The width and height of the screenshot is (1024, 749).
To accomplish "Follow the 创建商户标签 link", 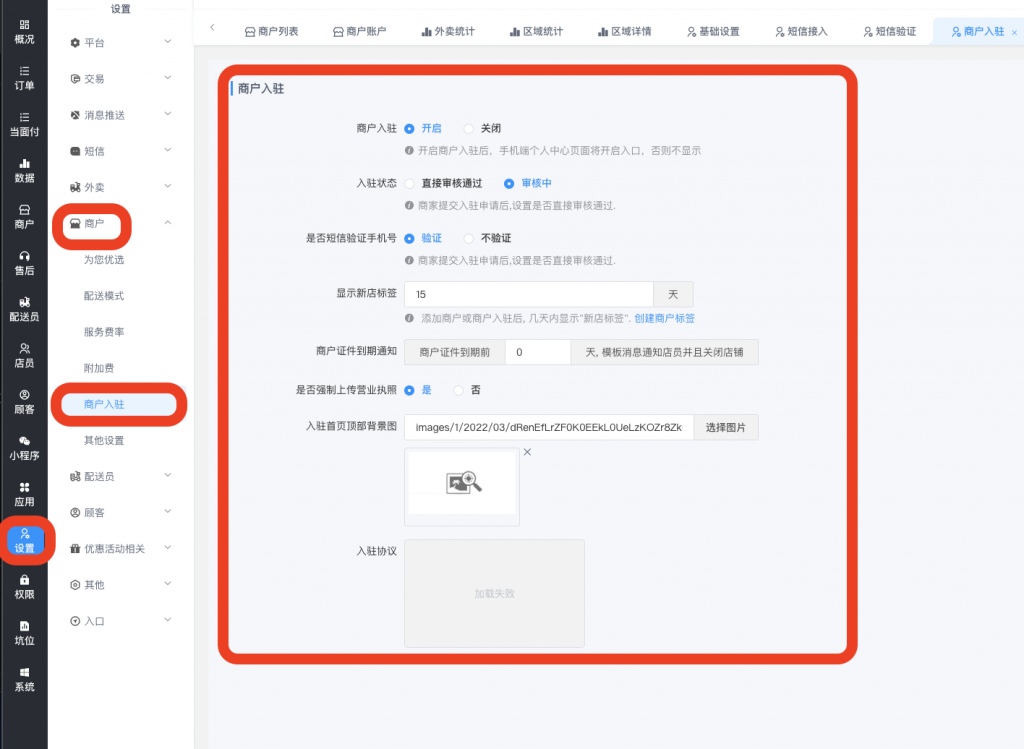I will tap(664, 319).
